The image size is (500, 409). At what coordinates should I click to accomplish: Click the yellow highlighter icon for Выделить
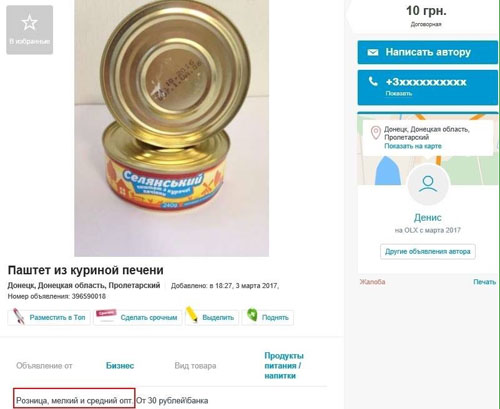point(192,314)
